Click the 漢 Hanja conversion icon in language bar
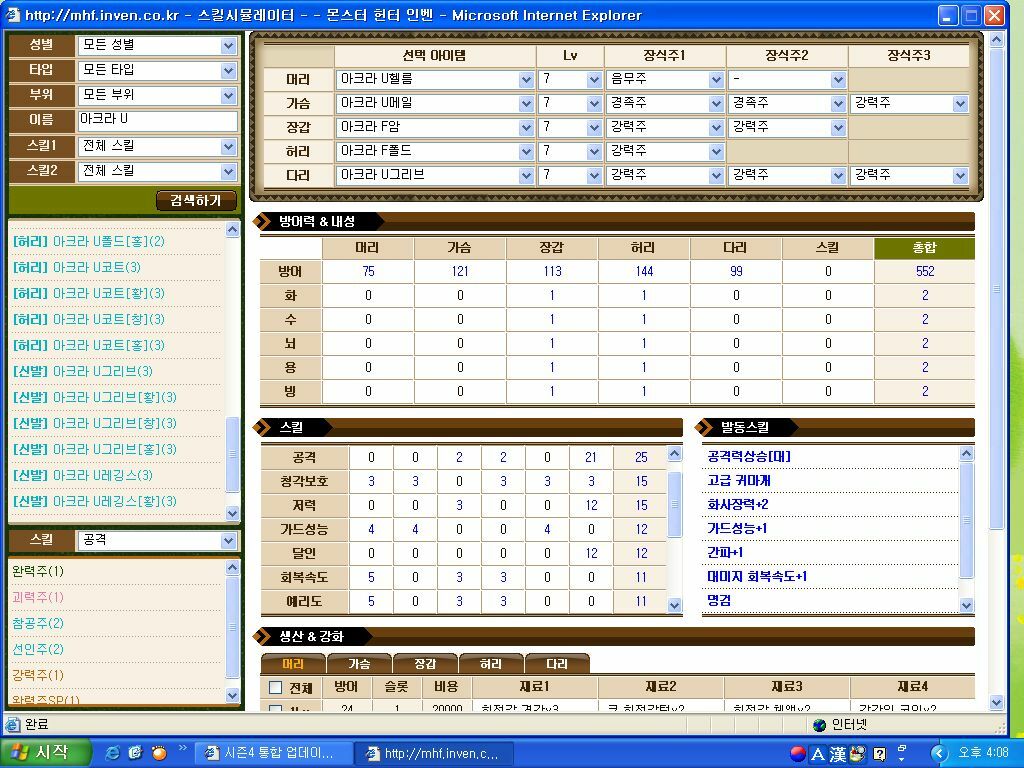The width and height of the screenshot is (1024, 768). coord(837,754)
